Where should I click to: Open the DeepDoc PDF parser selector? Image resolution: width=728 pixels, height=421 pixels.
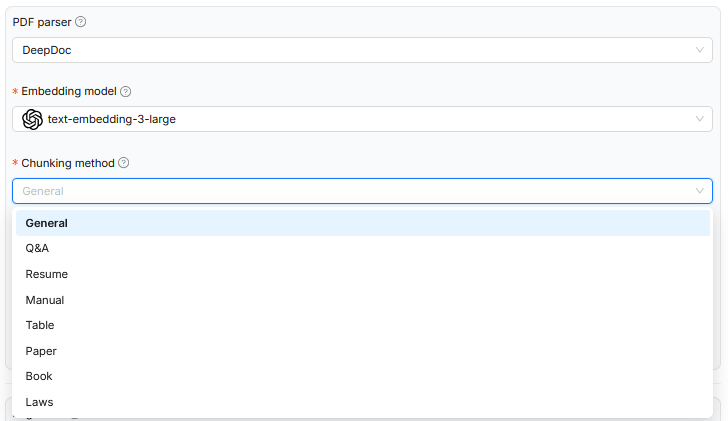(362, 50)
